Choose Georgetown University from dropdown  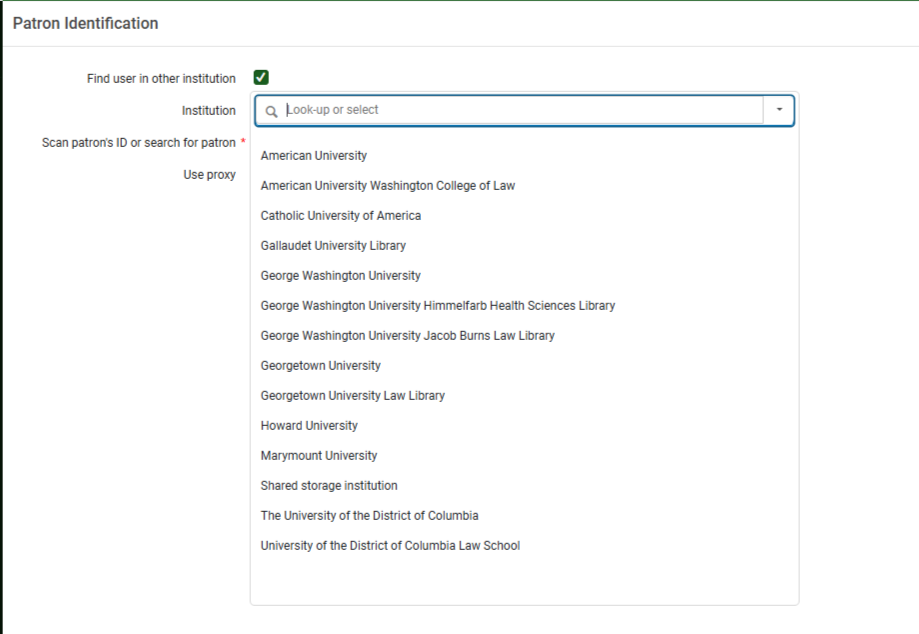[321, 366]
